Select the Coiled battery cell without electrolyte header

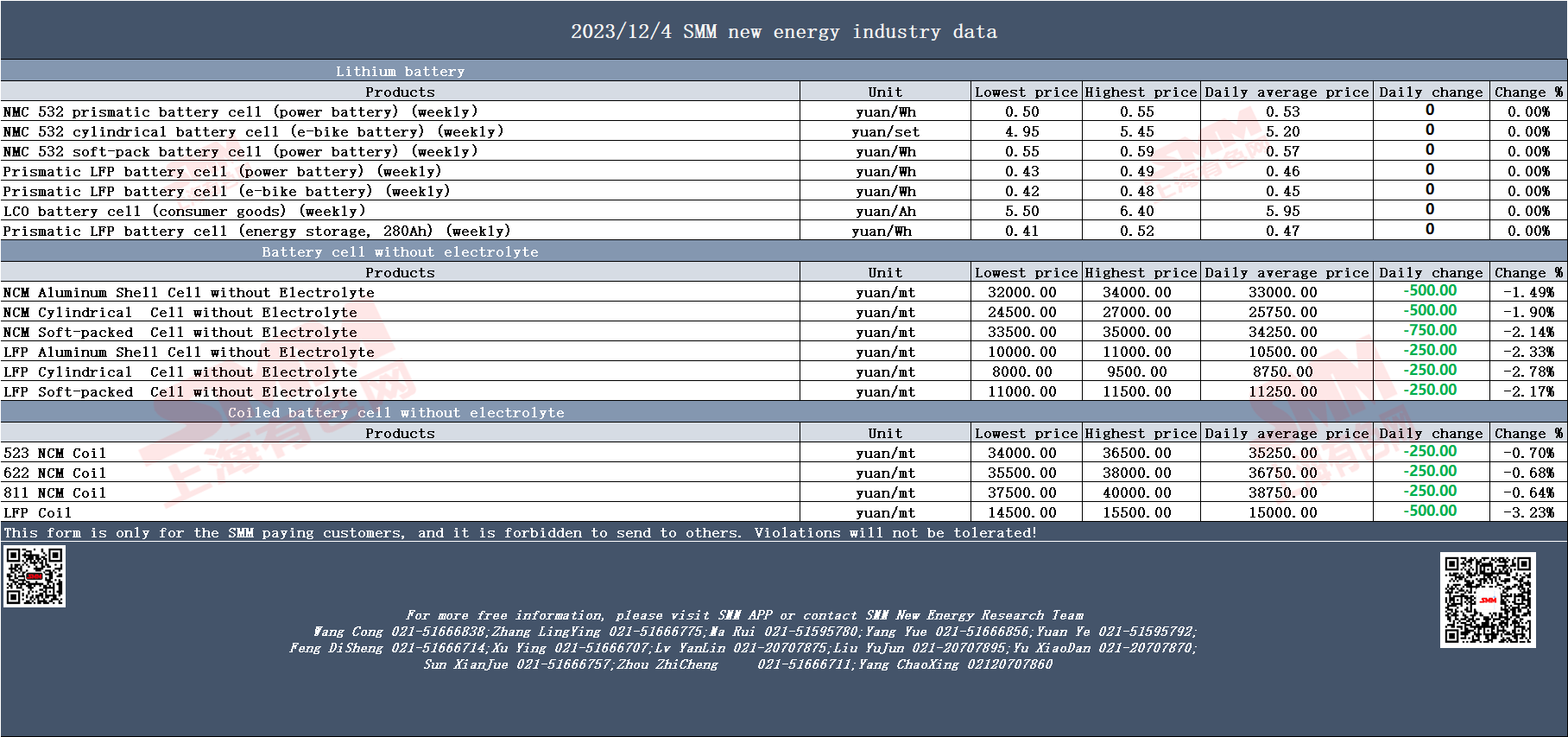tap(395, 413)
